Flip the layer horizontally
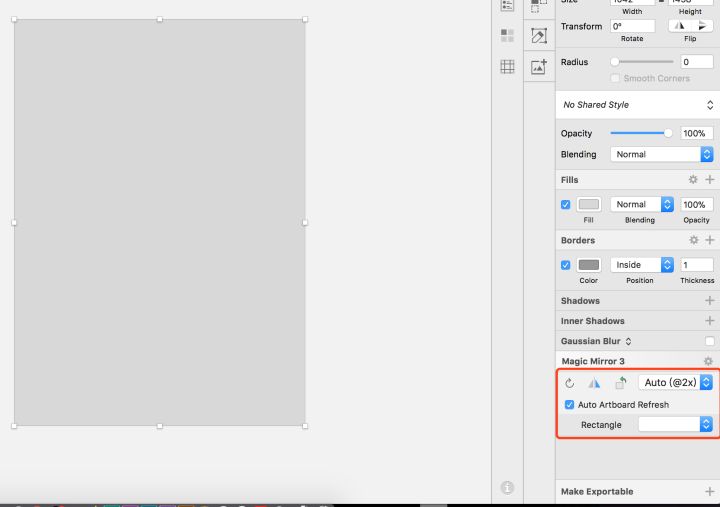This screenshot has height=507, width=720. click(679, 26)
